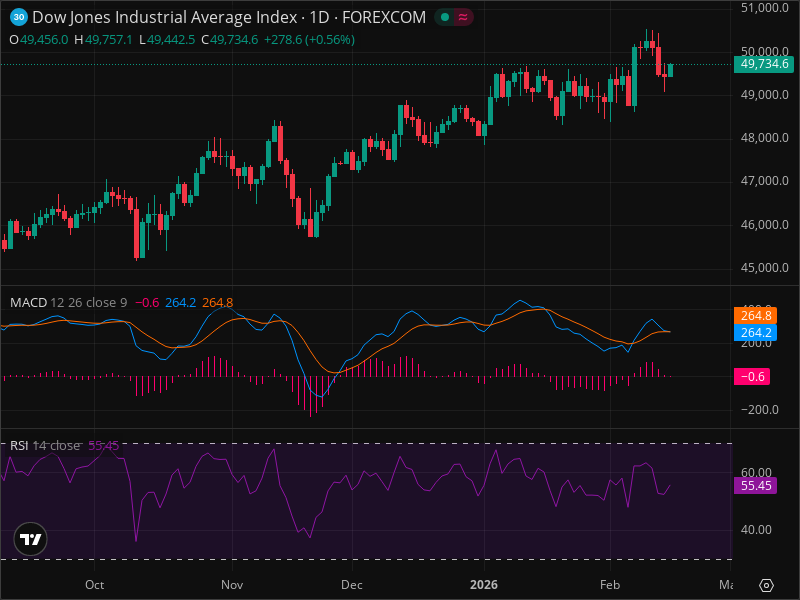Click the 49,000.0 price axis label
Screen dimensions: 800x600
764,95
